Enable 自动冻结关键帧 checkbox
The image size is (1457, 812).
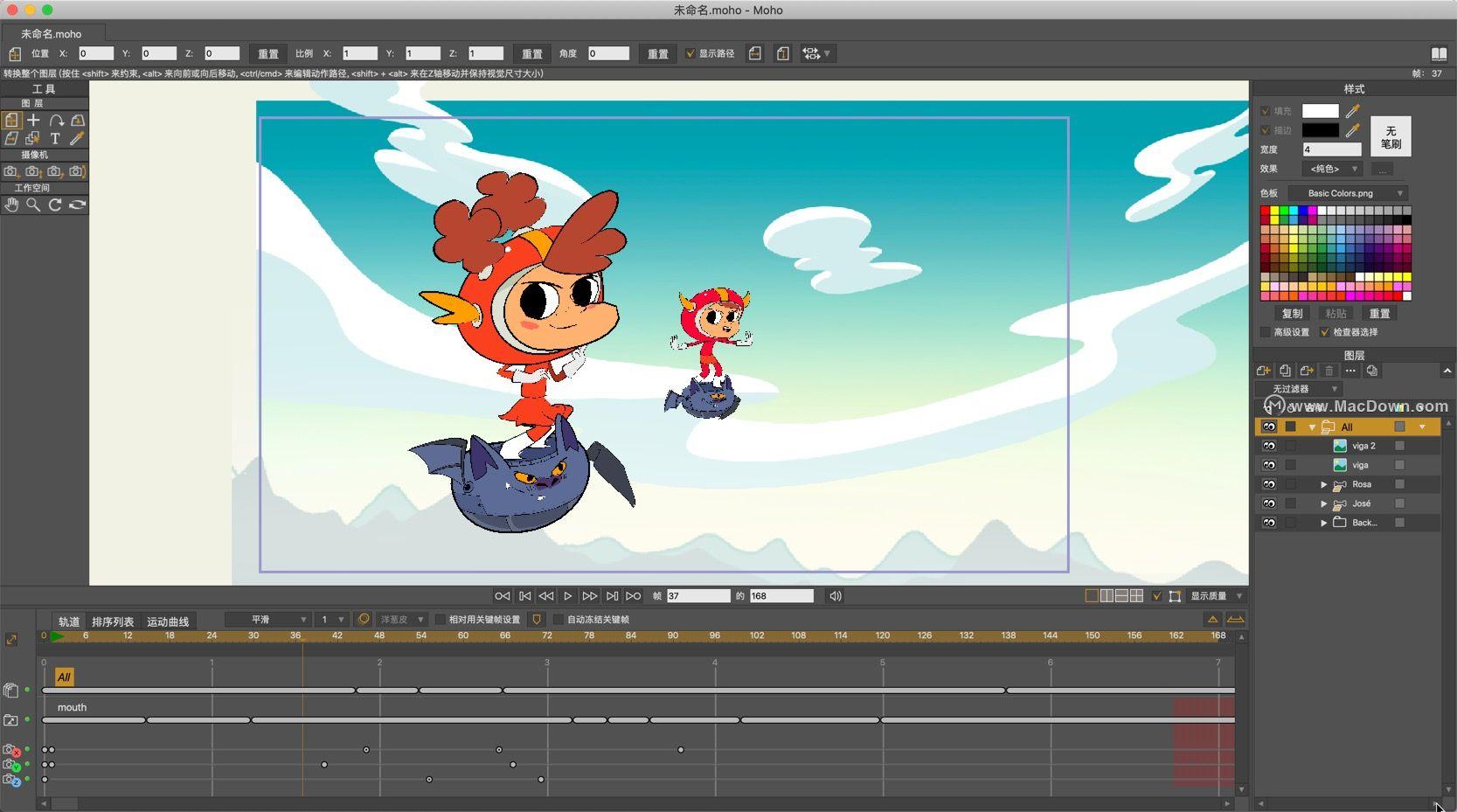[x=559, y=620]
